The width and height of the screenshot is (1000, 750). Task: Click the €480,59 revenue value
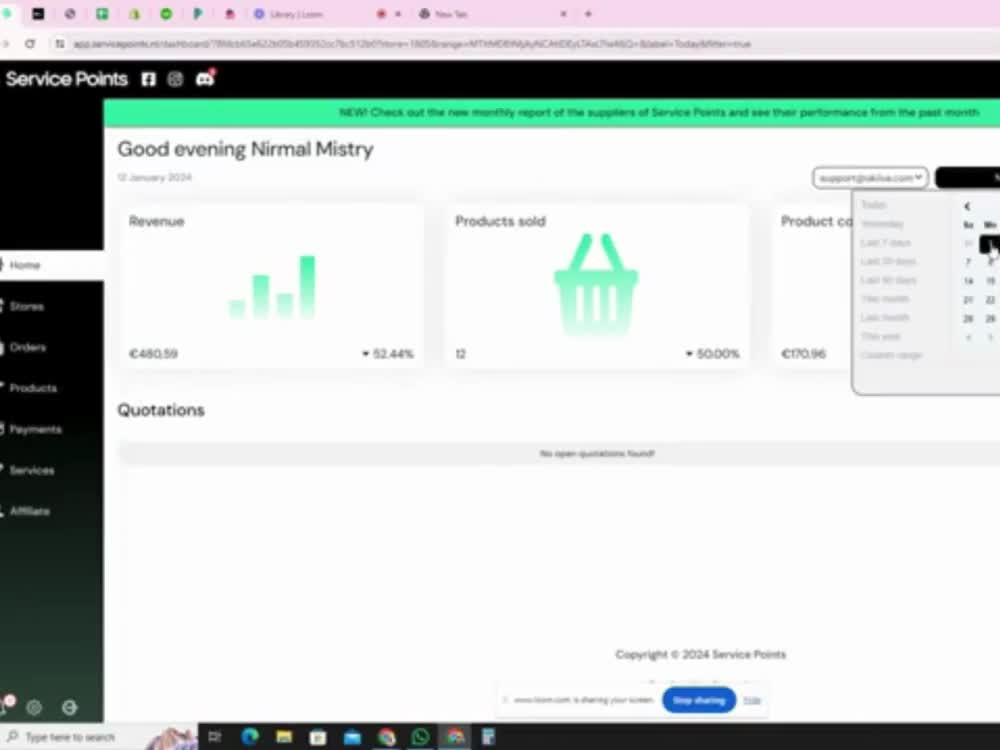pyautogui.click(x=153, y=354)
